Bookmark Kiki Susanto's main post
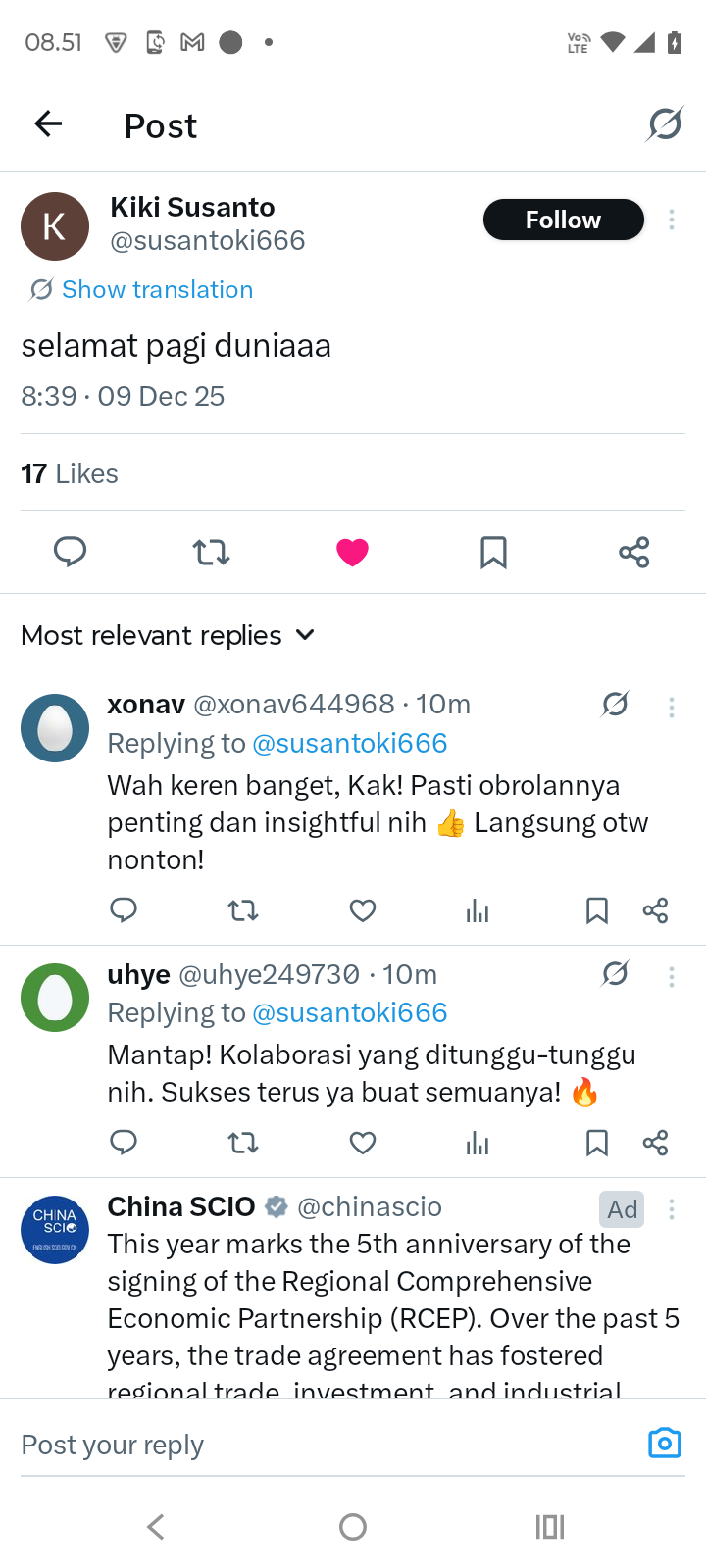Viewport: 706px width, 1568px height. [x=493, y=552]
